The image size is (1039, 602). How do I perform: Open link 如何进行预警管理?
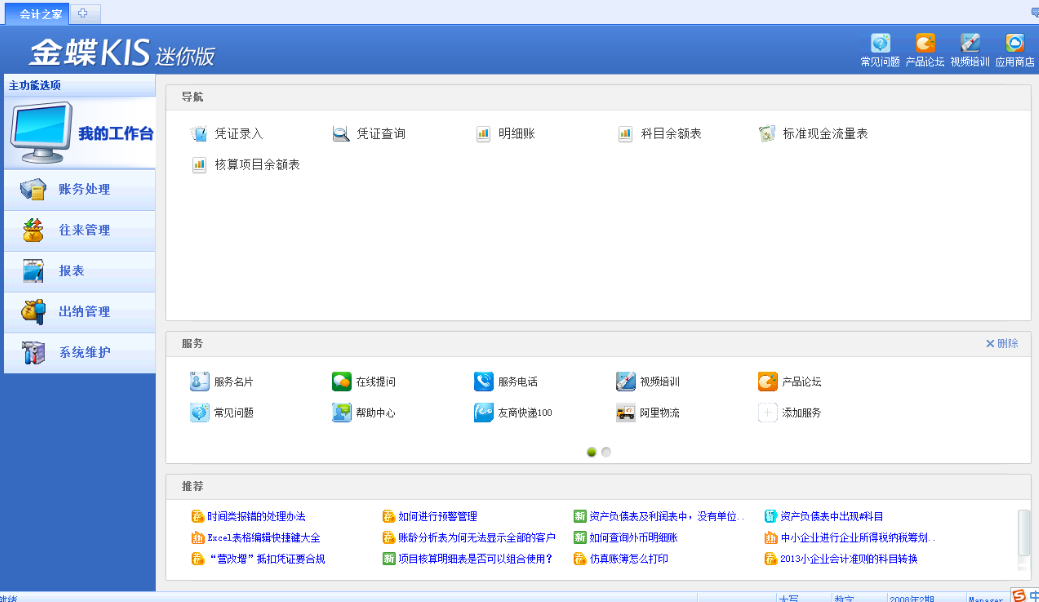pos(437,517)
